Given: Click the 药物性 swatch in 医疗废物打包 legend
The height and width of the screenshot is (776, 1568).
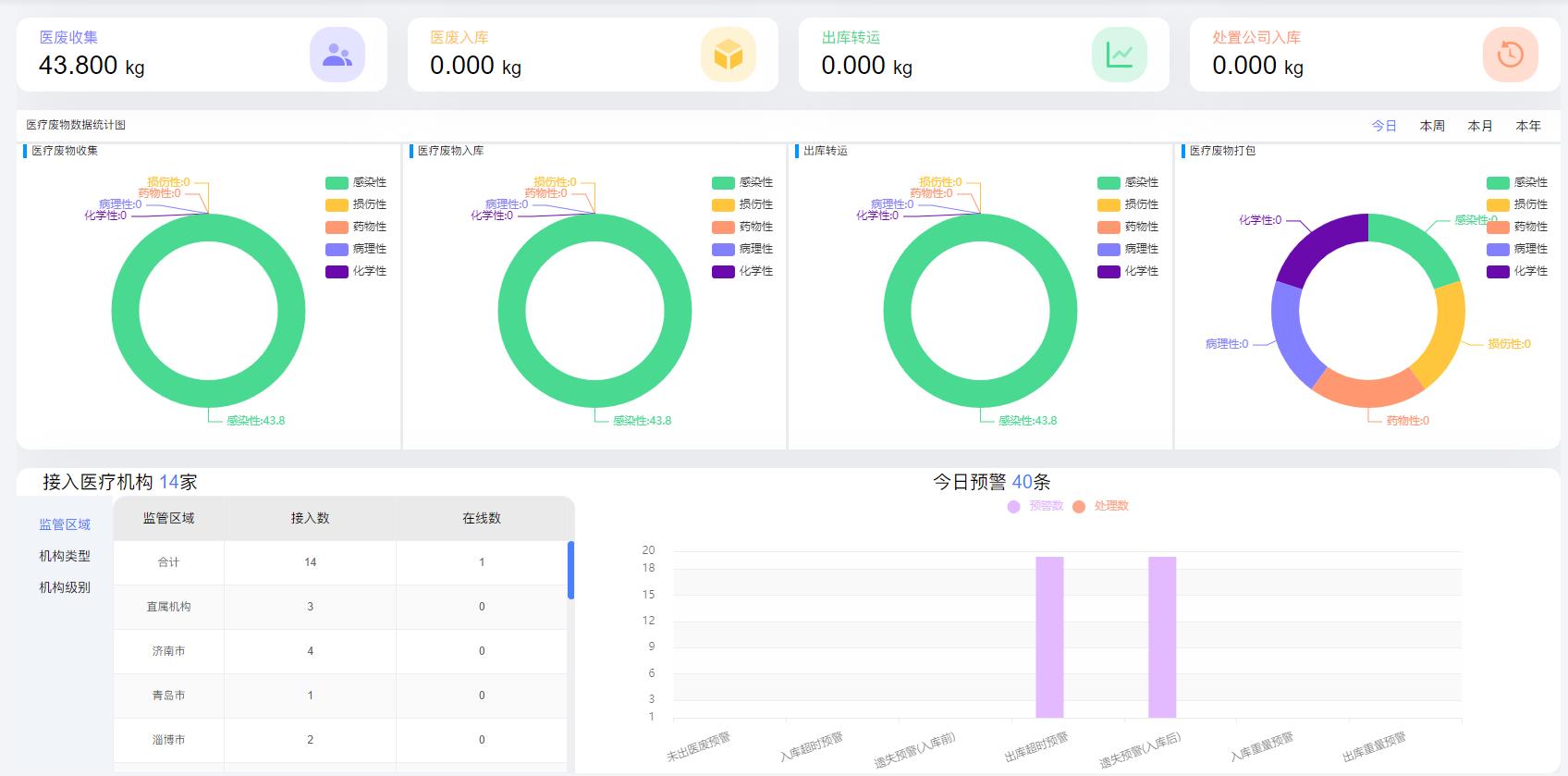Looking at the screenshot, I should tap(1498, 228).
